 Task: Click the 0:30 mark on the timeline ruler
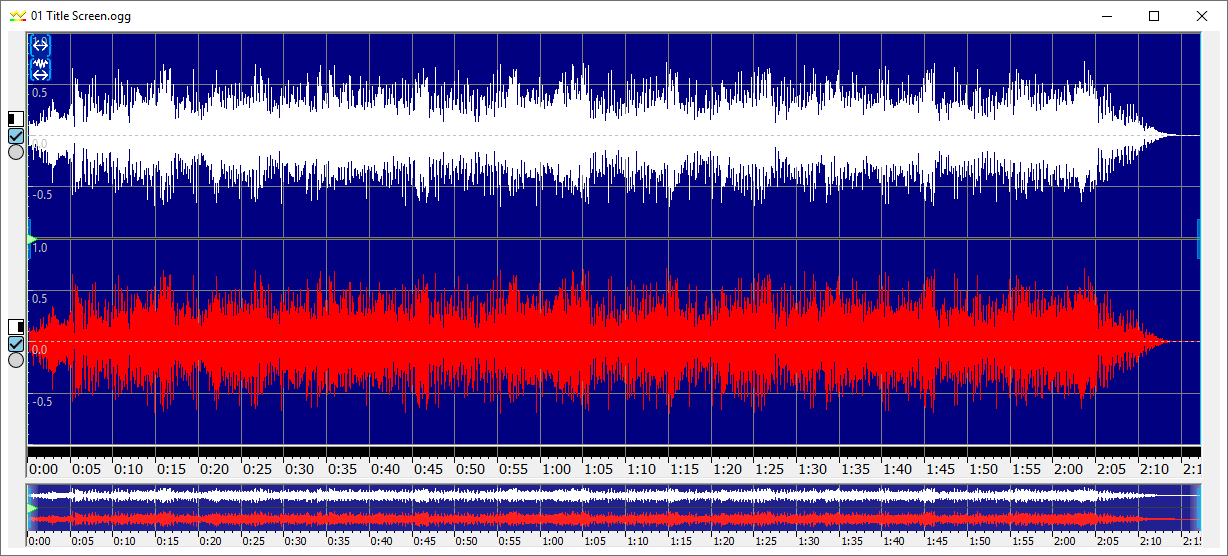[299, 468]
